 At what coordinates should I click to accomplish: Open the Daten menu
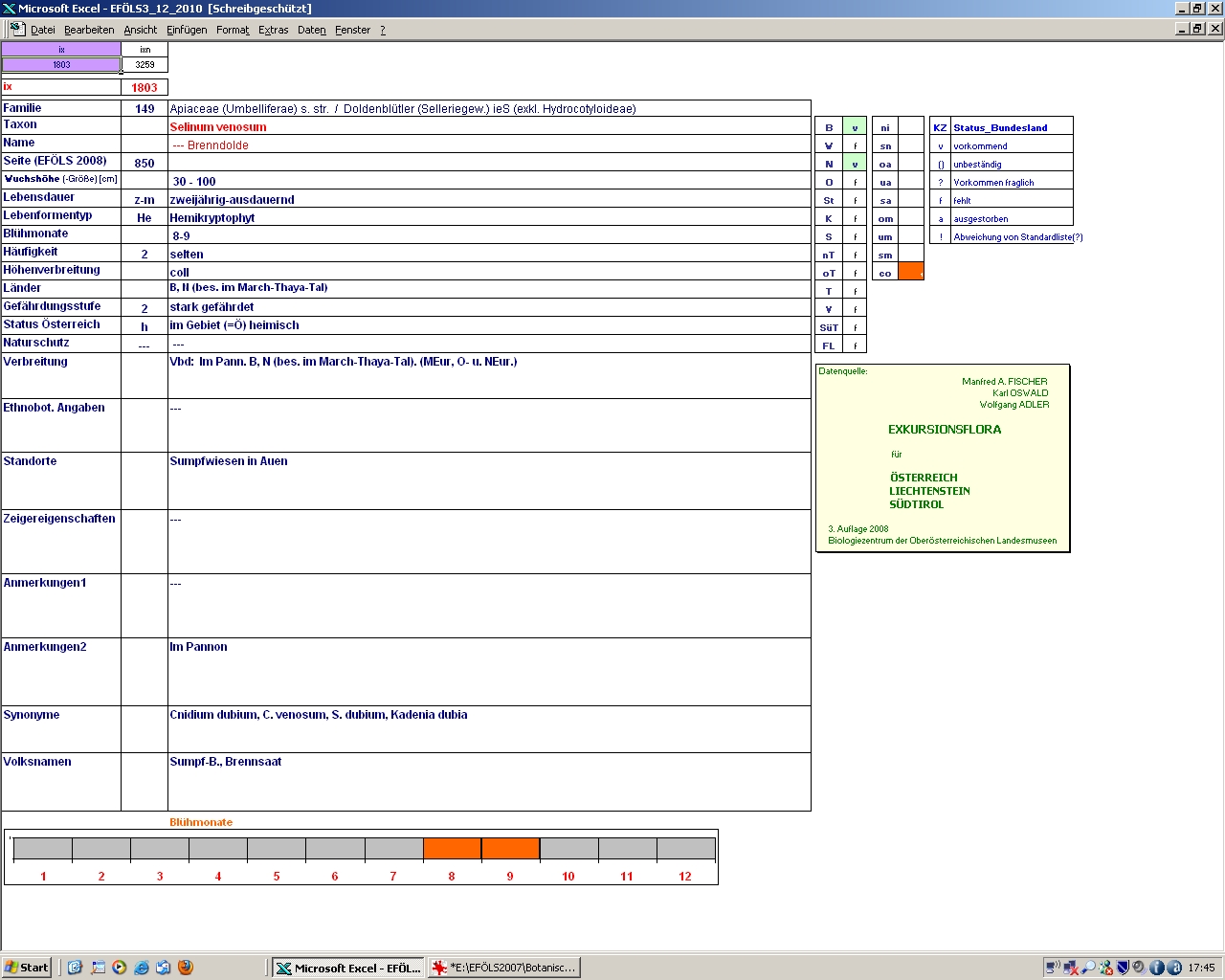312,30
